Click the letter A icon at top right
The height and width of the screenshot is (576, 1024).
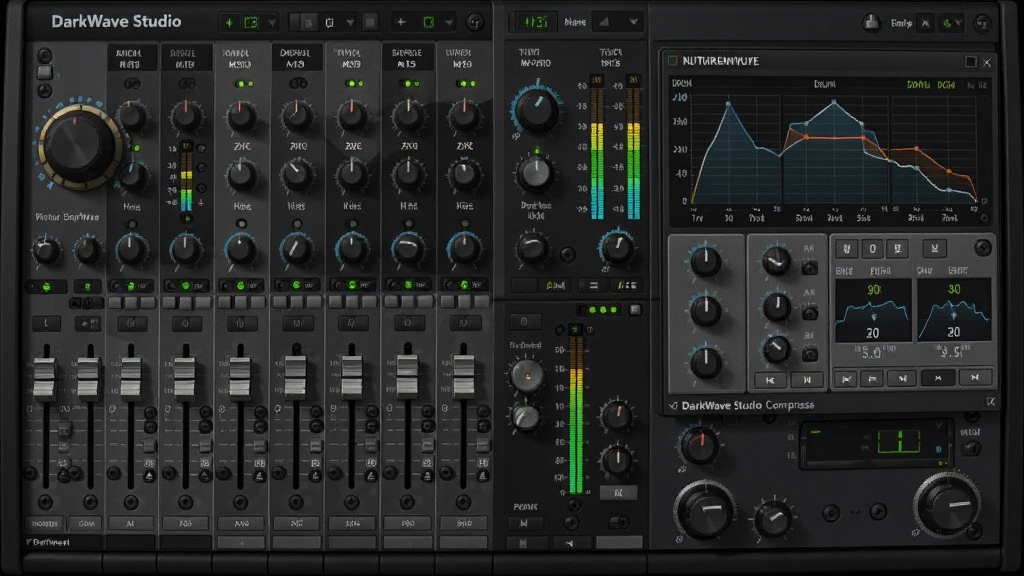coord(925,24)
